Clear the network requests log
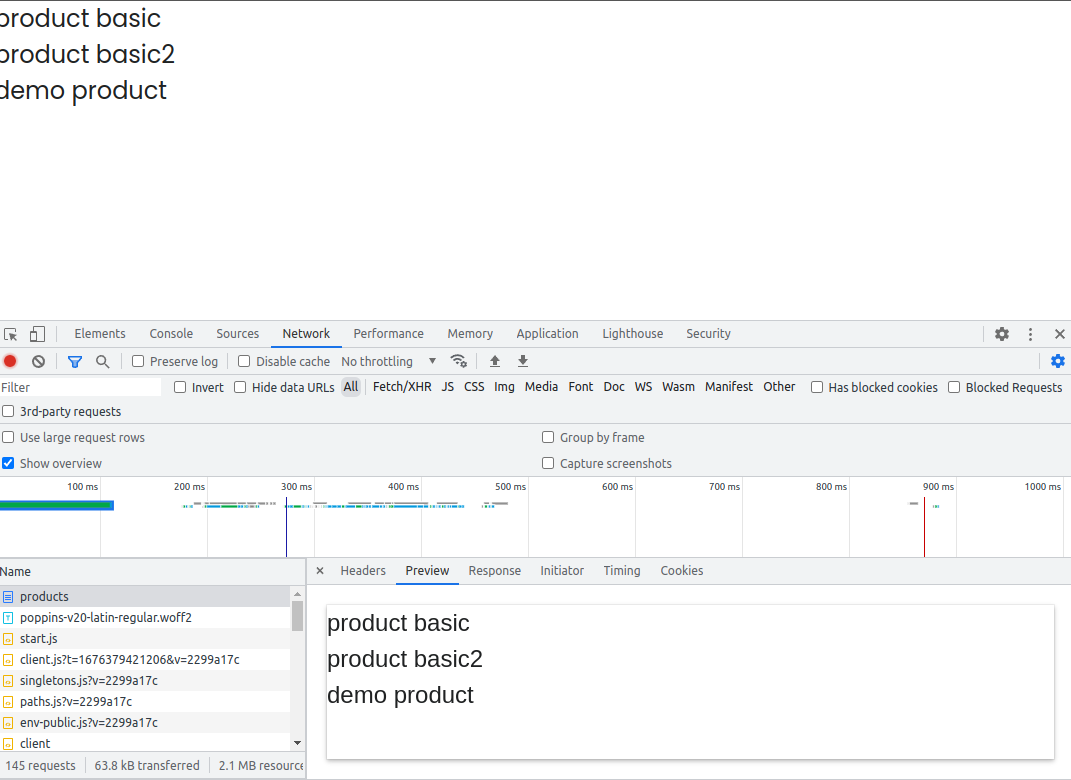This screenshot has width=1071, height=780. [x=38, y=361]
